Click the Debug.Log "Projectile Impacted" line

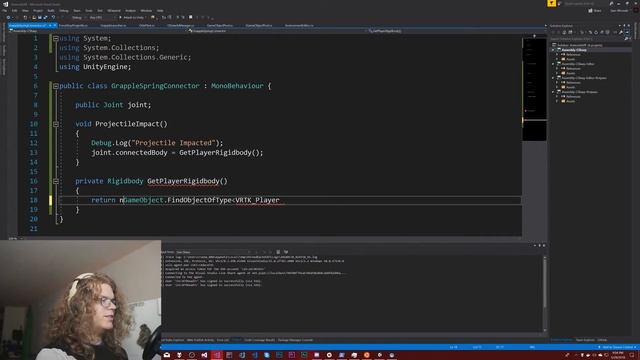tap(157, 143)
